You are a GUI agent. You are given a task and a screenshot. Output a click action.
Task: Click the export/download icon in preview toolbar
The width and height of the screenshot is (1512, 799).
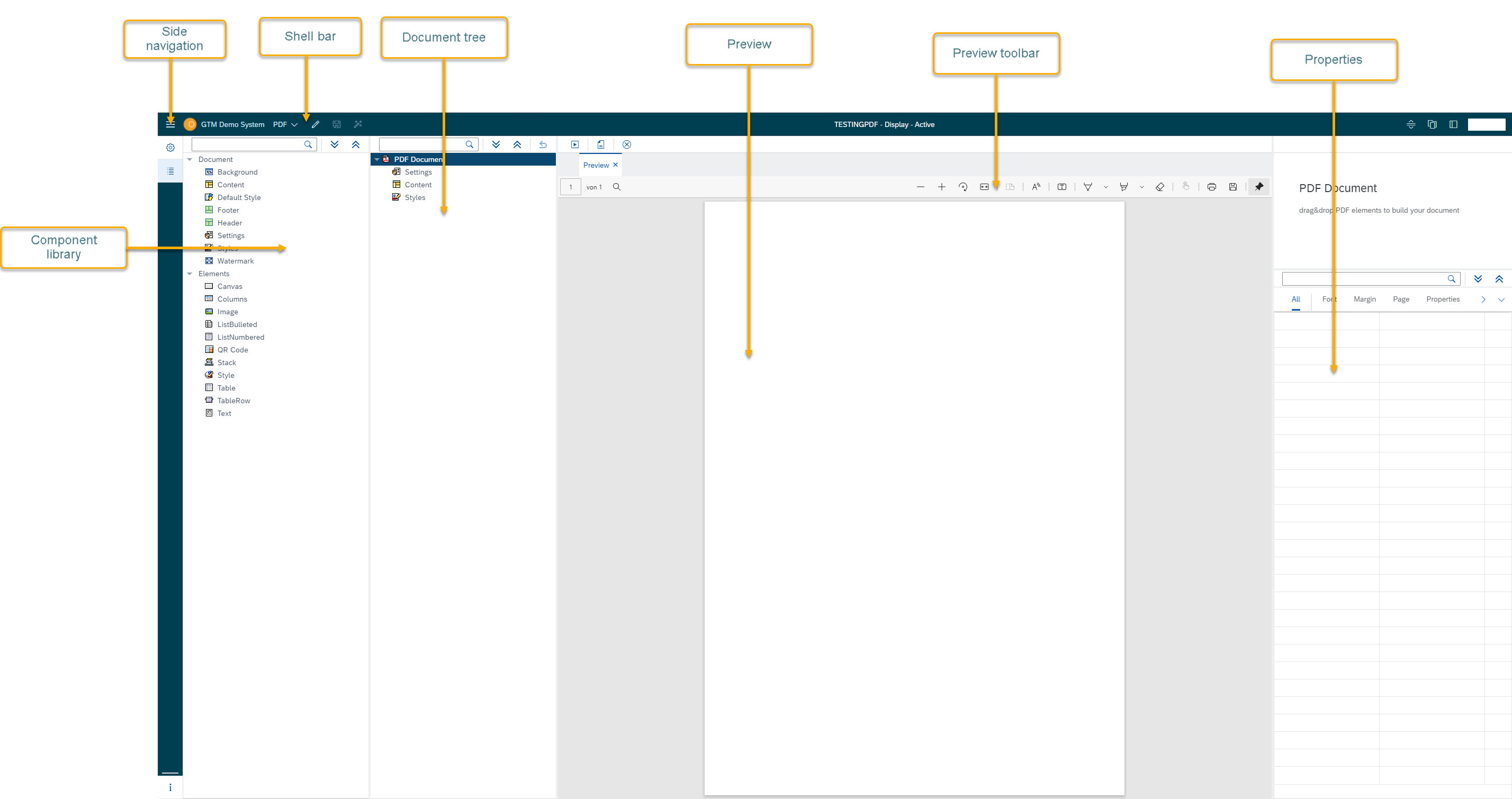tap(1233, 187)
